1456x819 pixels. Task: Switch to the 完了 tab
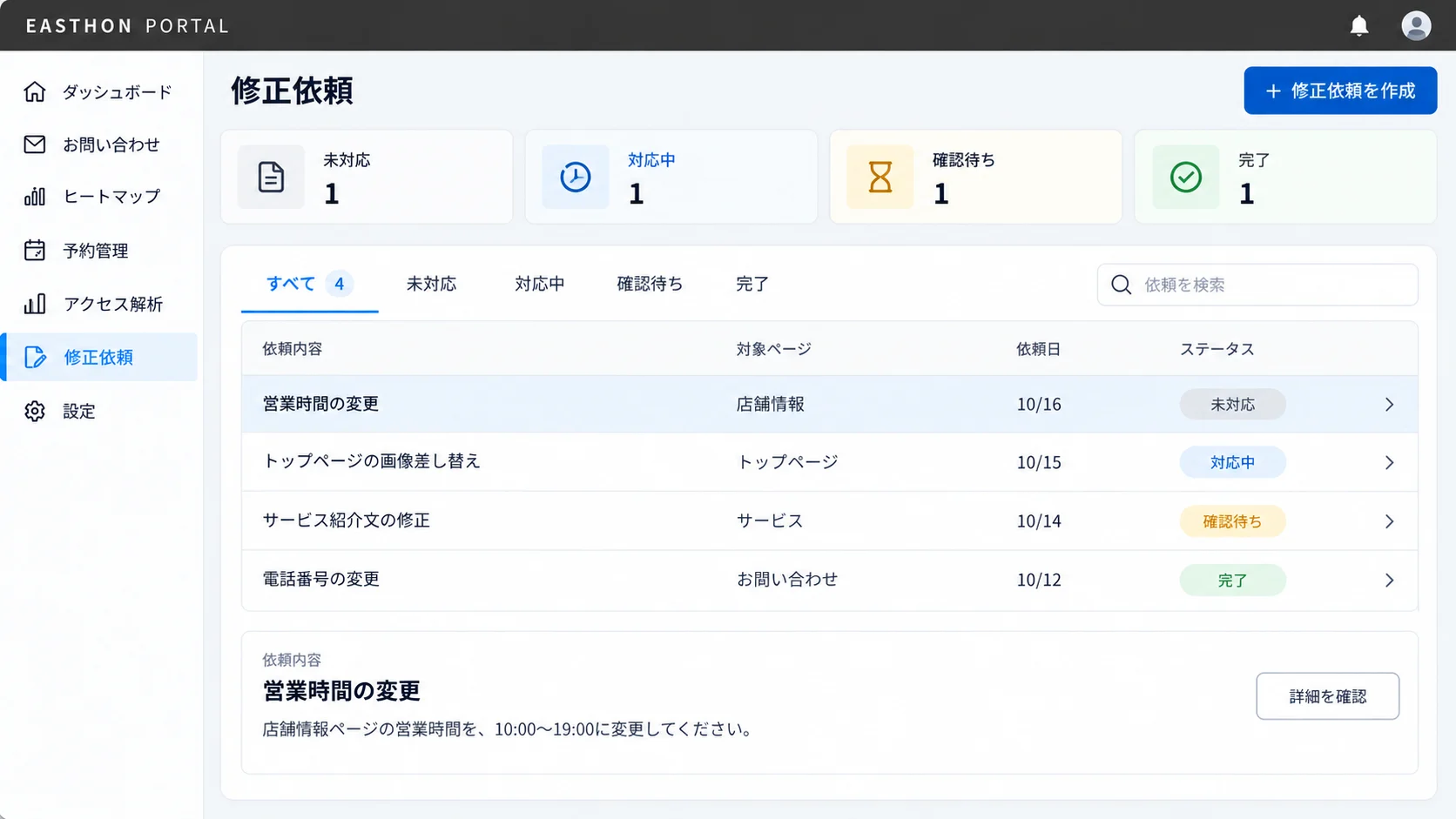click(x=752, y=284)
